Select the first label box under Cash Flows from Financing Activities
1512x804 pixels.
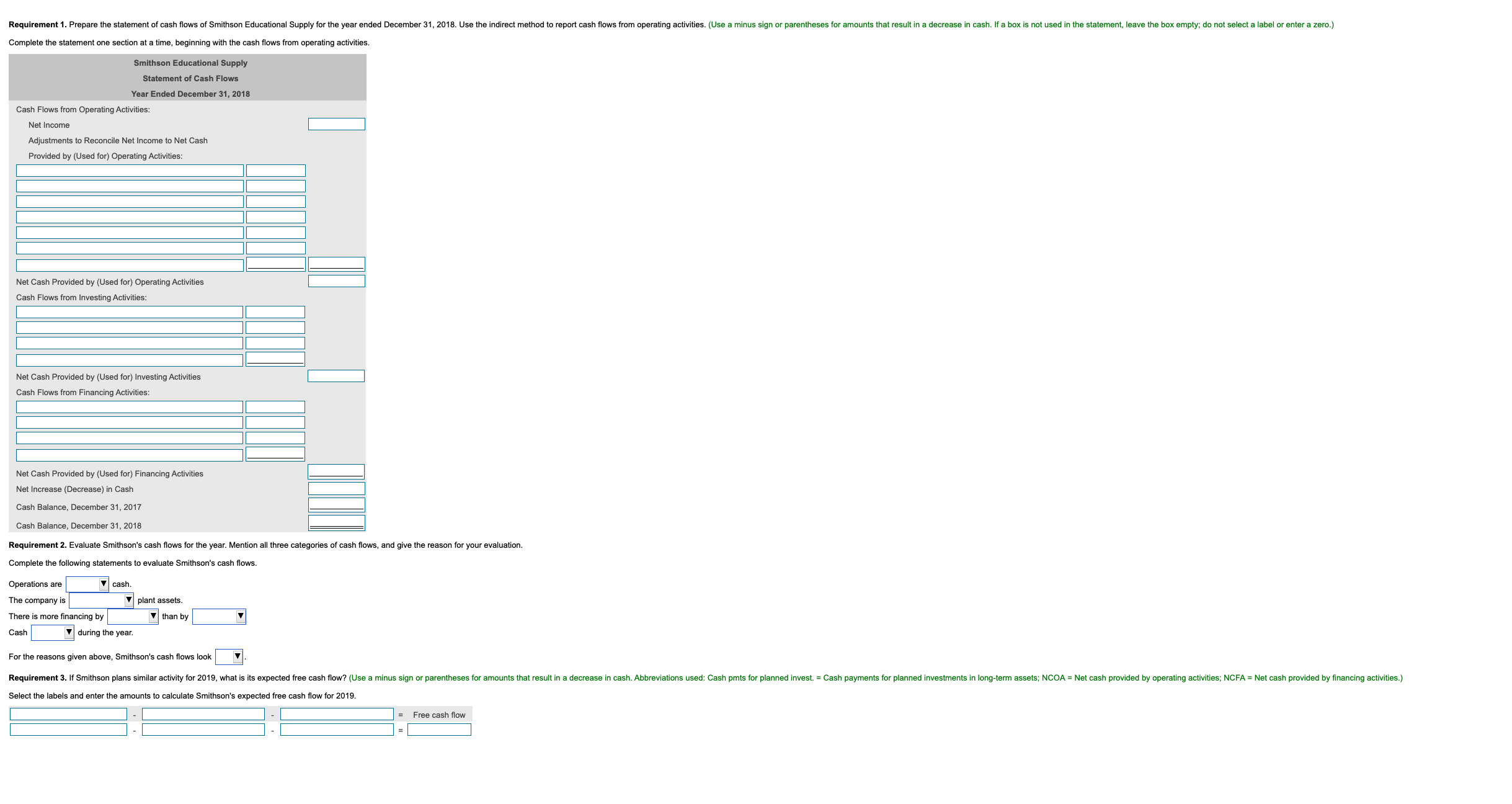click(x=129, y=406)
